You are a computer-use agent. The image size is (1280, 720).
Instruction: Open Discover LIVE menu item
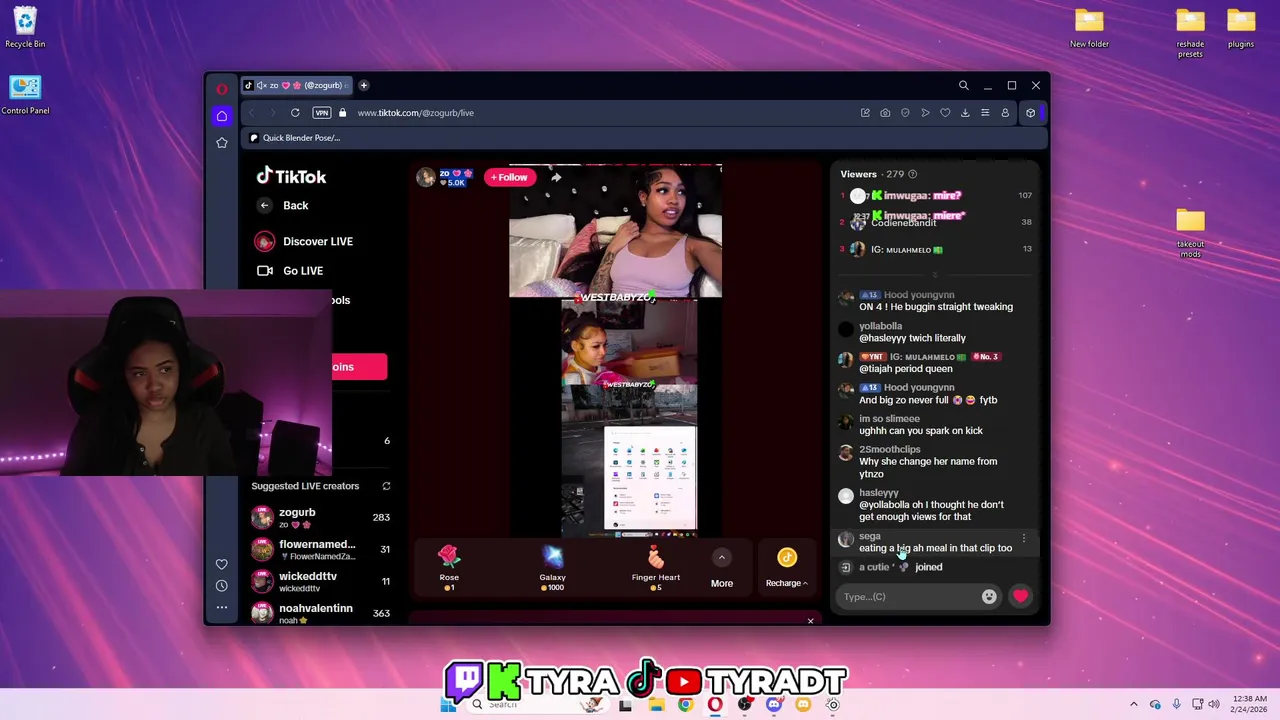click(305, 241)
